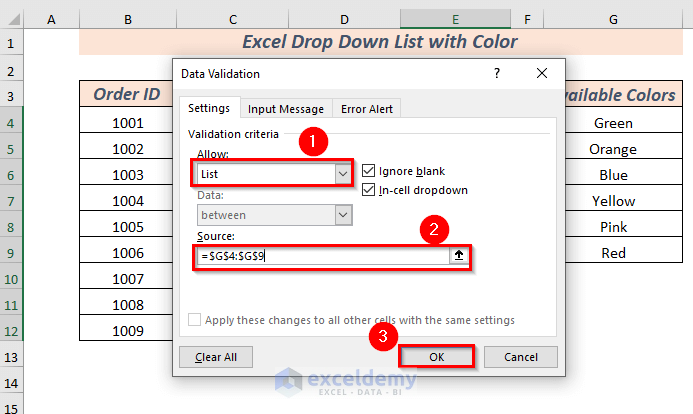The height and width of the screenshot is (414, 693).
Task: Select row 1 header
Action: pyautogui.click(x=11, y=43)
